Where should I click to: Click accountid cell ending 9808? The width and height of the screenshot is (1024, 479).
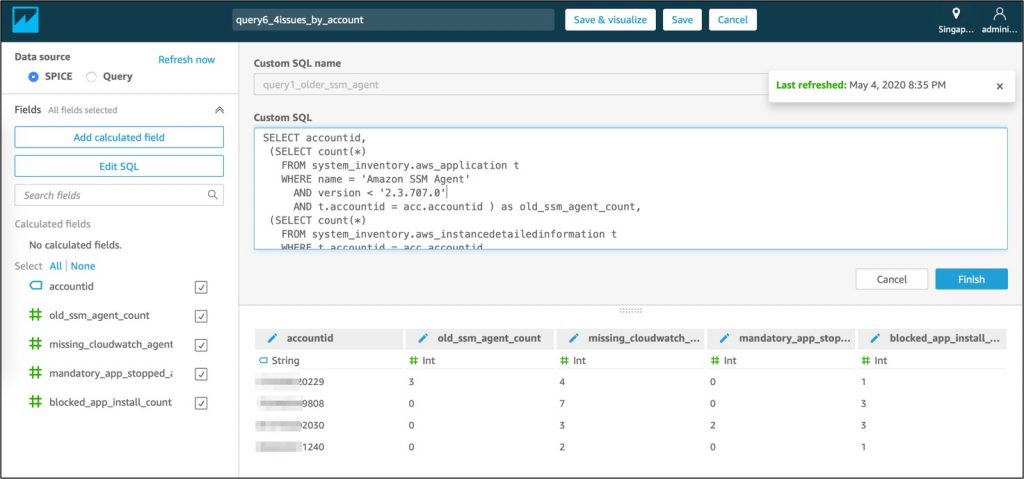click(x=290, y=404)
